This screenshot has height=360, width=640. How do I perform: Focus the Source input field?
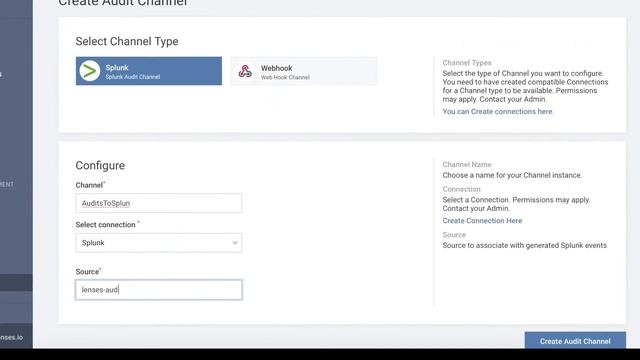(159, 289)
